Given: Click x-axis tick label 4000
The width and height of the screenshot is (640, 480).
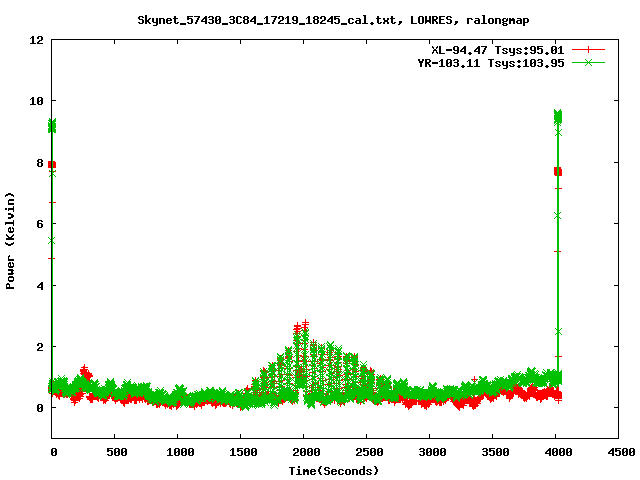Looking at the screenshot, I should pyautogui.click(x=558, y=452).
